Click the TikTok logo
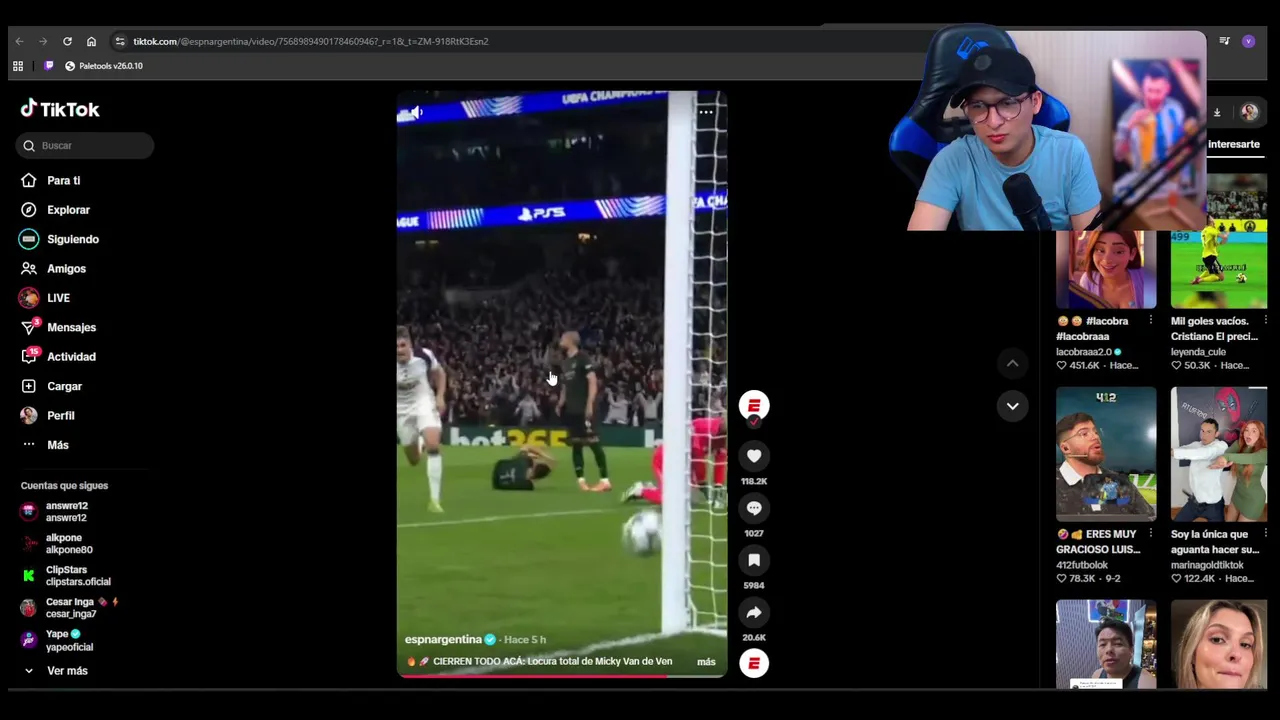 coord(60,109)
